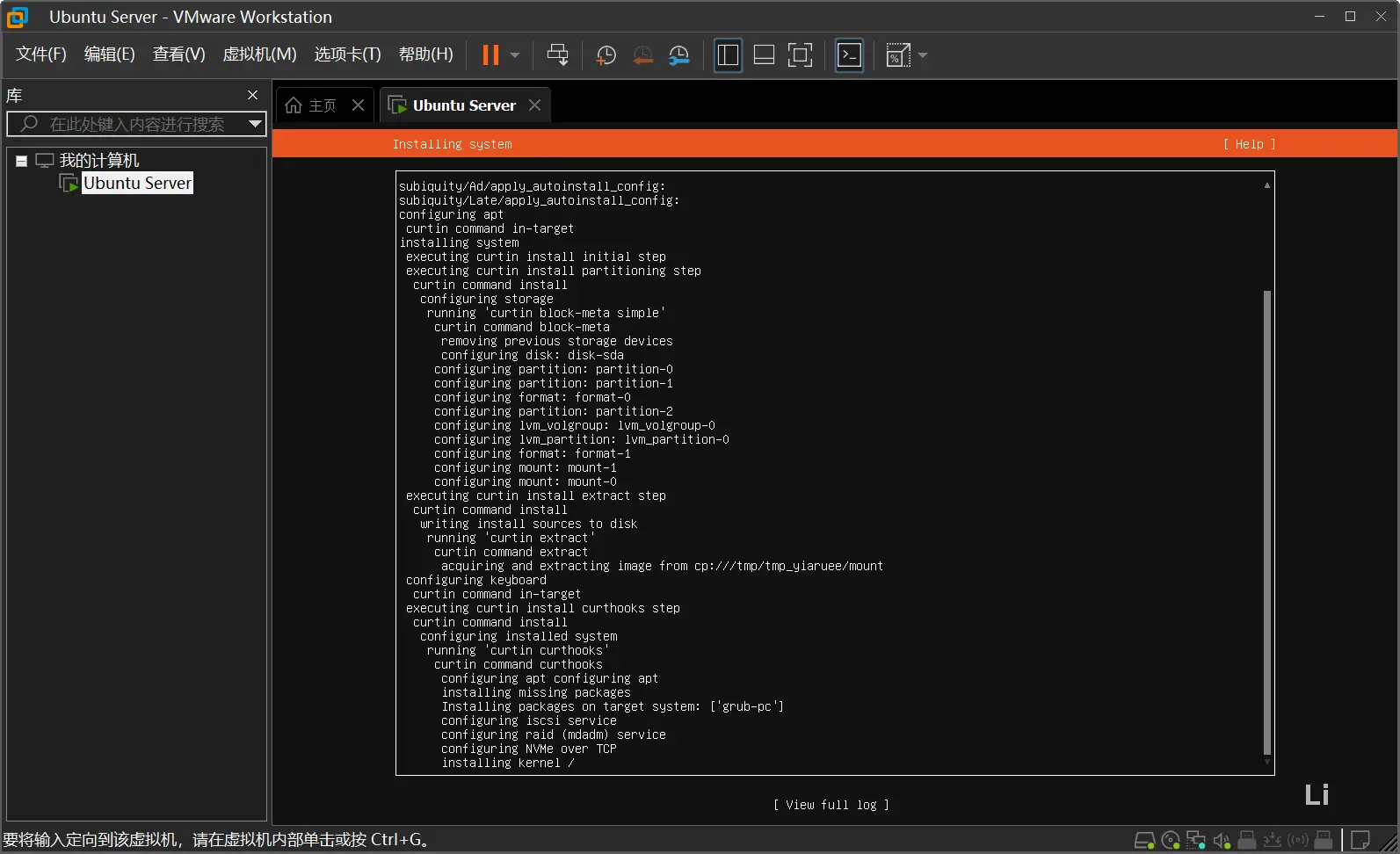Open the 虚拟机(M) menu
Viewport: 1400px width, 854px height.
pos(259,54)
